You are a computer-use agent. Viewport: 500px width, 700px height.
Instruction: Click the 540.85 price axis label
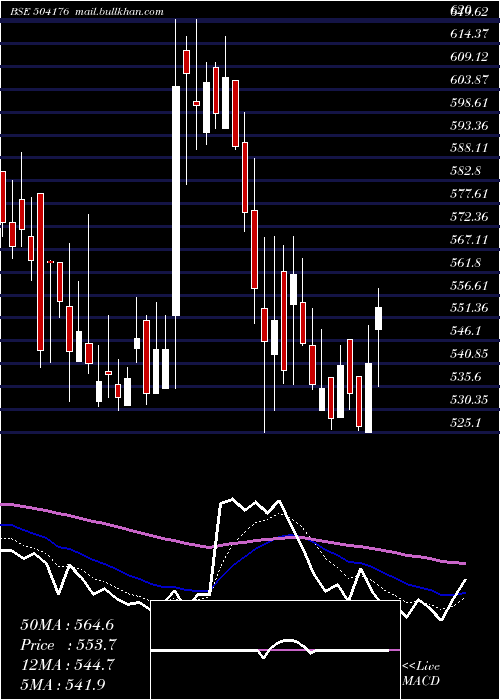(x=469, y=354)
